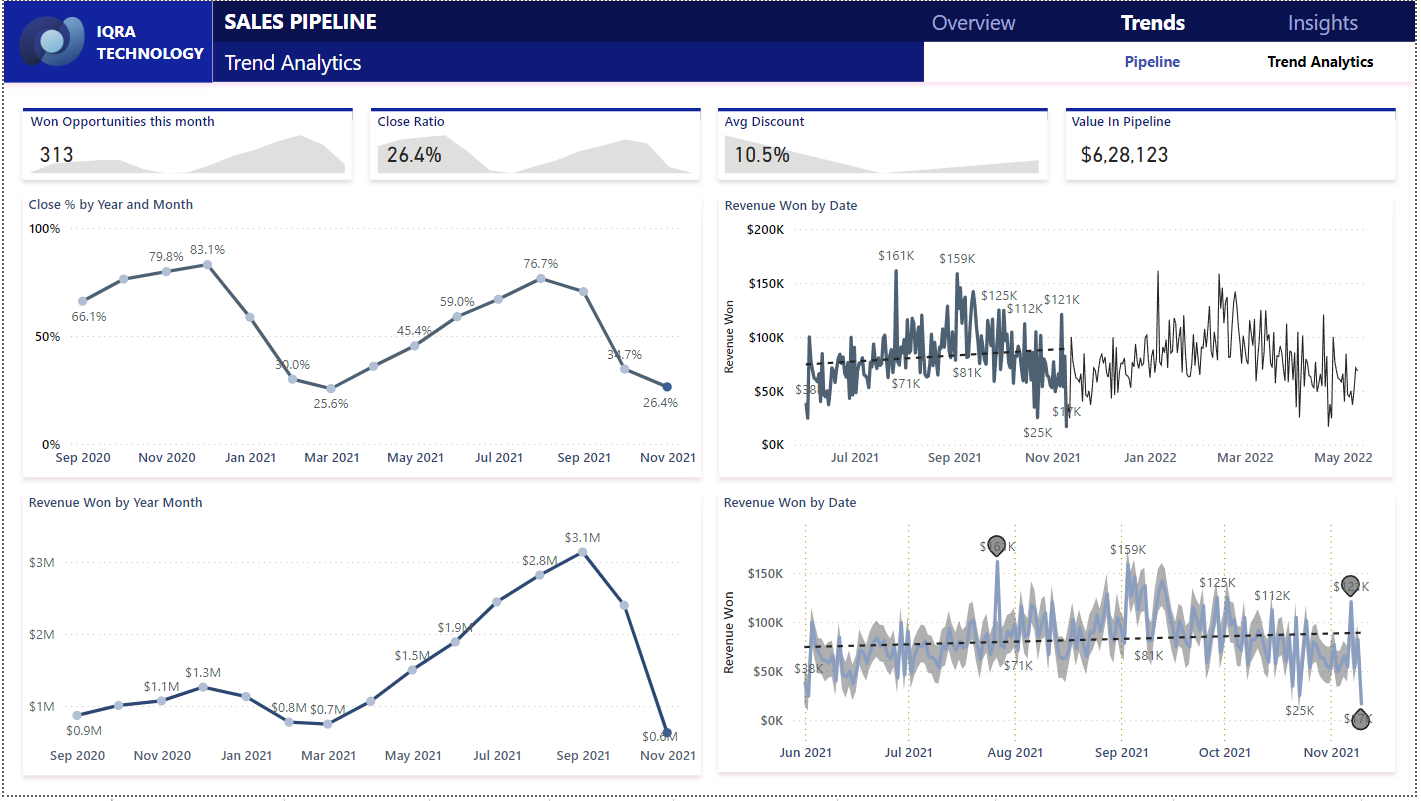Image resolution: width=1421 pixels, height=801 pixels.
Task: Select the 83.1% peak on Close % chart
Action: (209, 265)
